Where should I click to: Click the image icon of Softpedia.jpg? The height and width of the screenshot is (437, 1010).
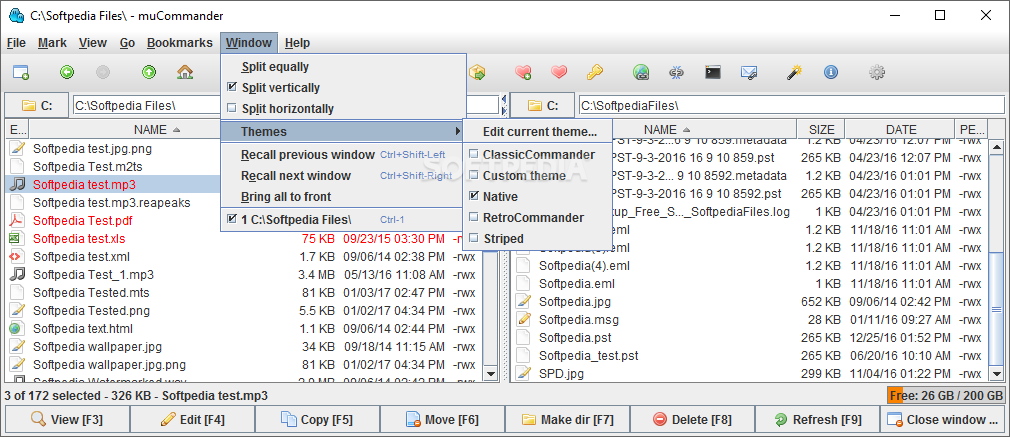(x=524, y=301)
